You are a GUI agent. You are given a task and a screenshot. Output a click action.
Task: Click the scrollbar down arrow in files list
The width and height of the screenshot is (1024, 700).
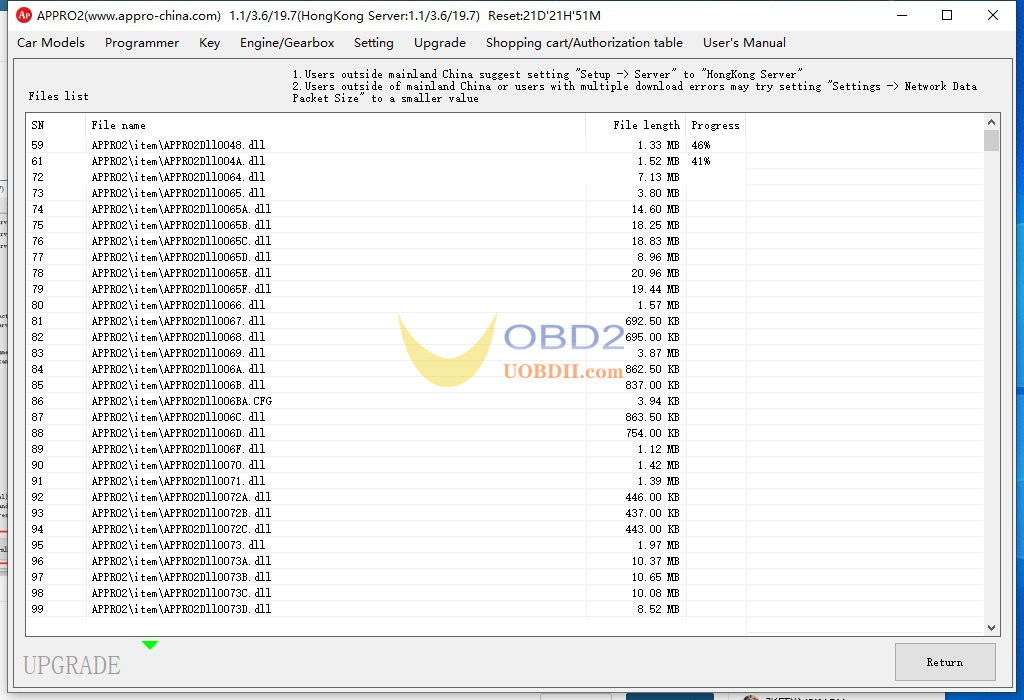tap(991, 627)
